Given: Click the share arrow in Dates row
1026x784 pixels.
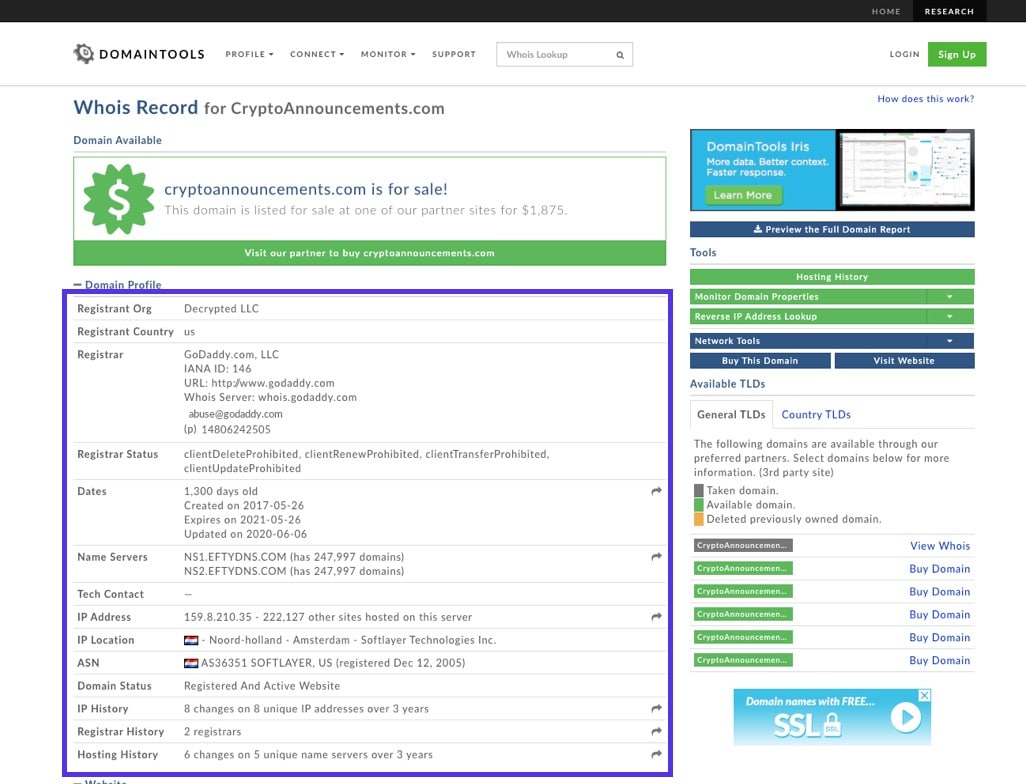Looking at the screenshot, I should click(x=656, y=491).
